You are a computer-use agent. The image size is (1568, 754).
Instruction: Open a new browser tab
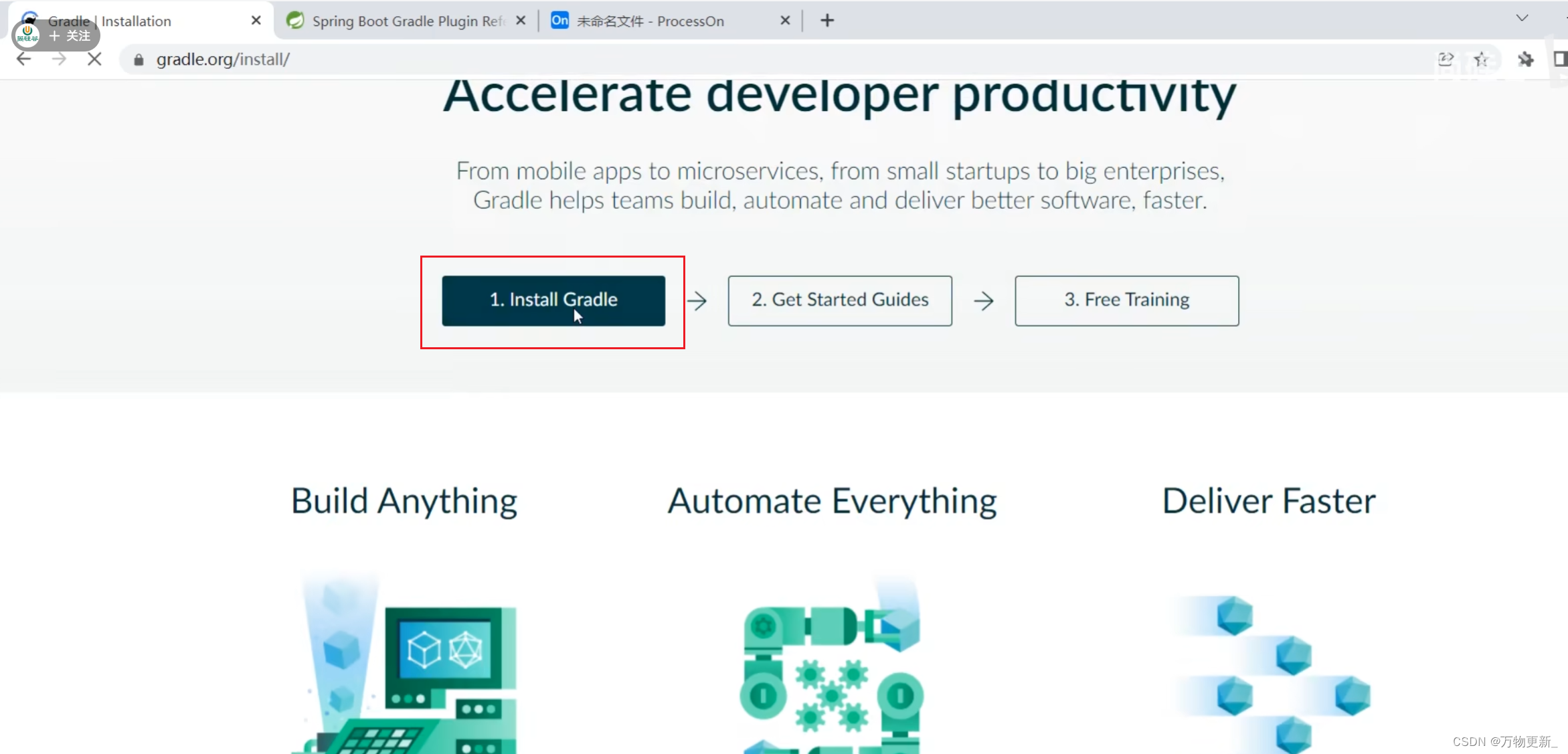(827, 21)
